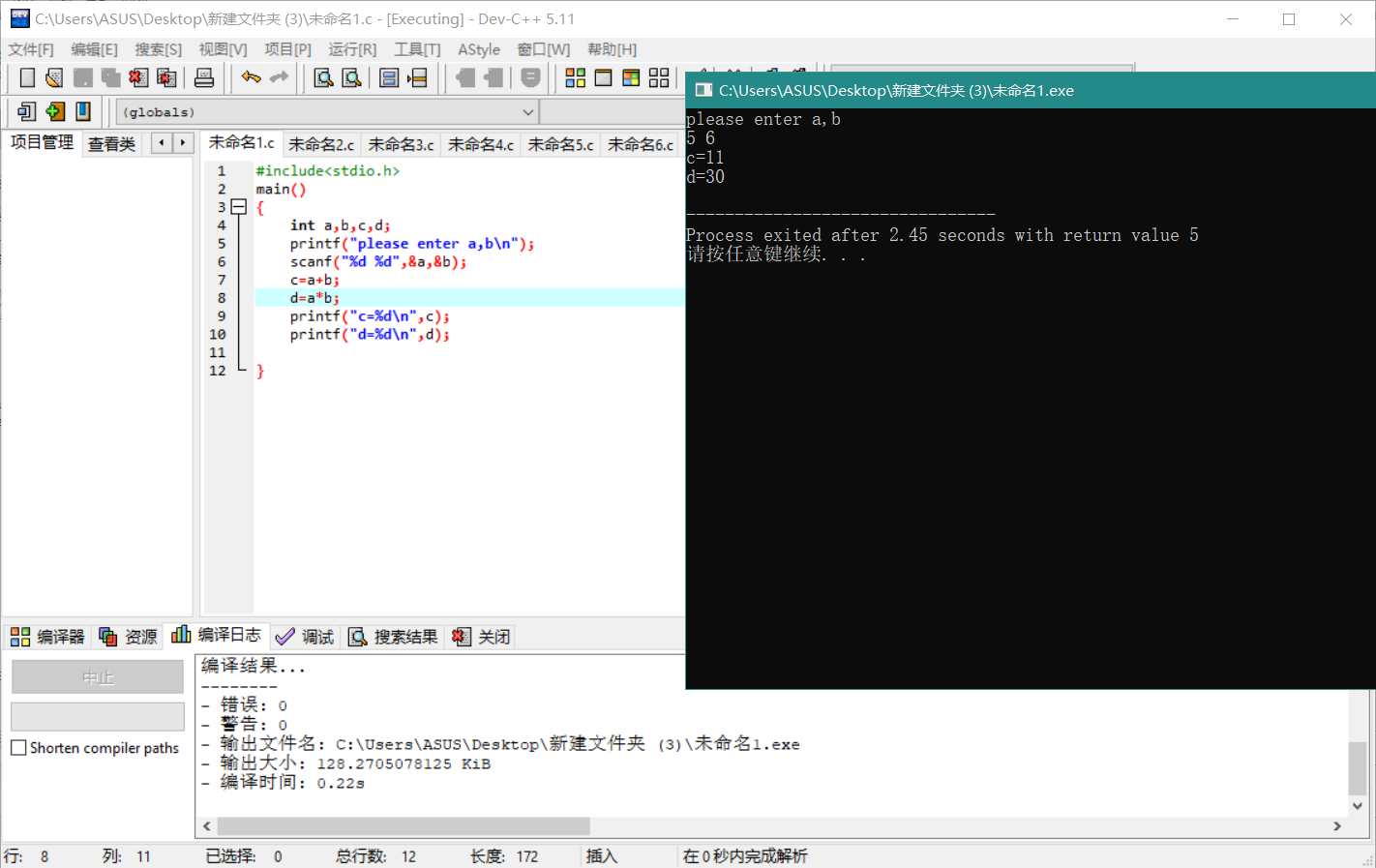Click the Go to line icon
This screenshot has width=1376, height=868.
click(x=417, y=77)
